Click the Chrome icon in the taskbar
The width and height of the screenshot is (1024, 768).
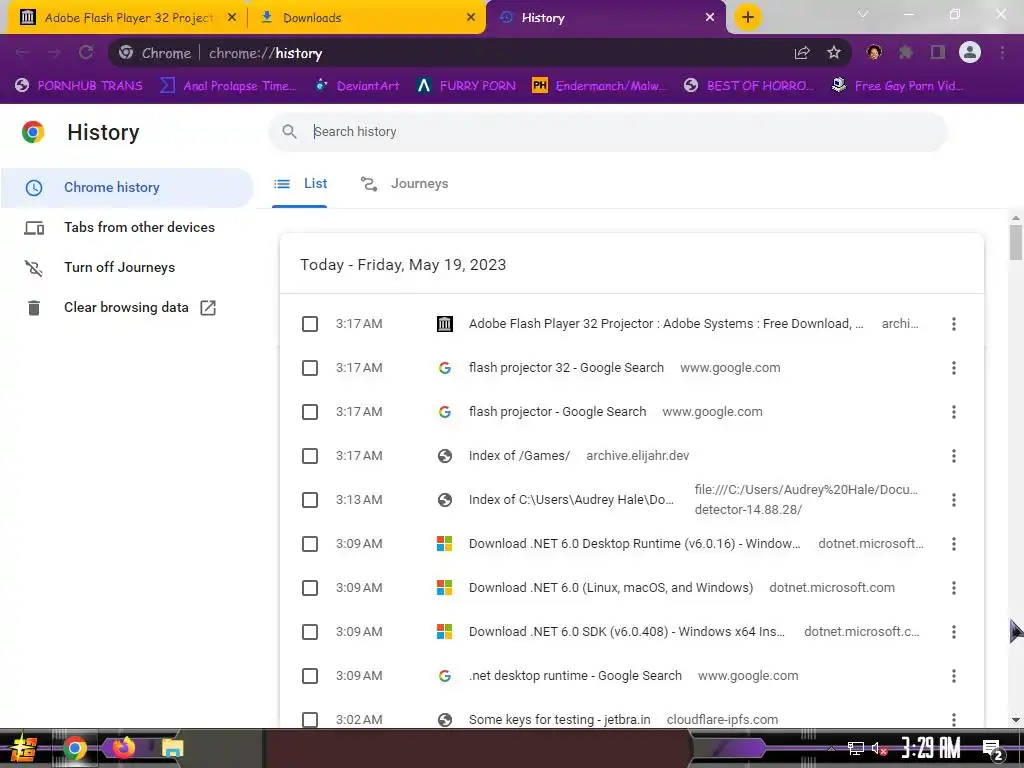pos(74,748)
